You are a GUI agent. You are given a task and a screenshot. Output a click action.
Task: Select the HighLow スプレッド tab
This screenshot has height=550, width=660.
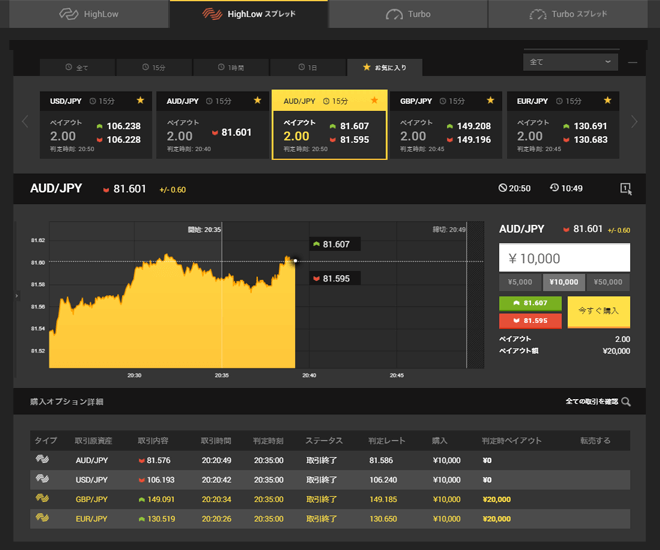coord(249,14)
